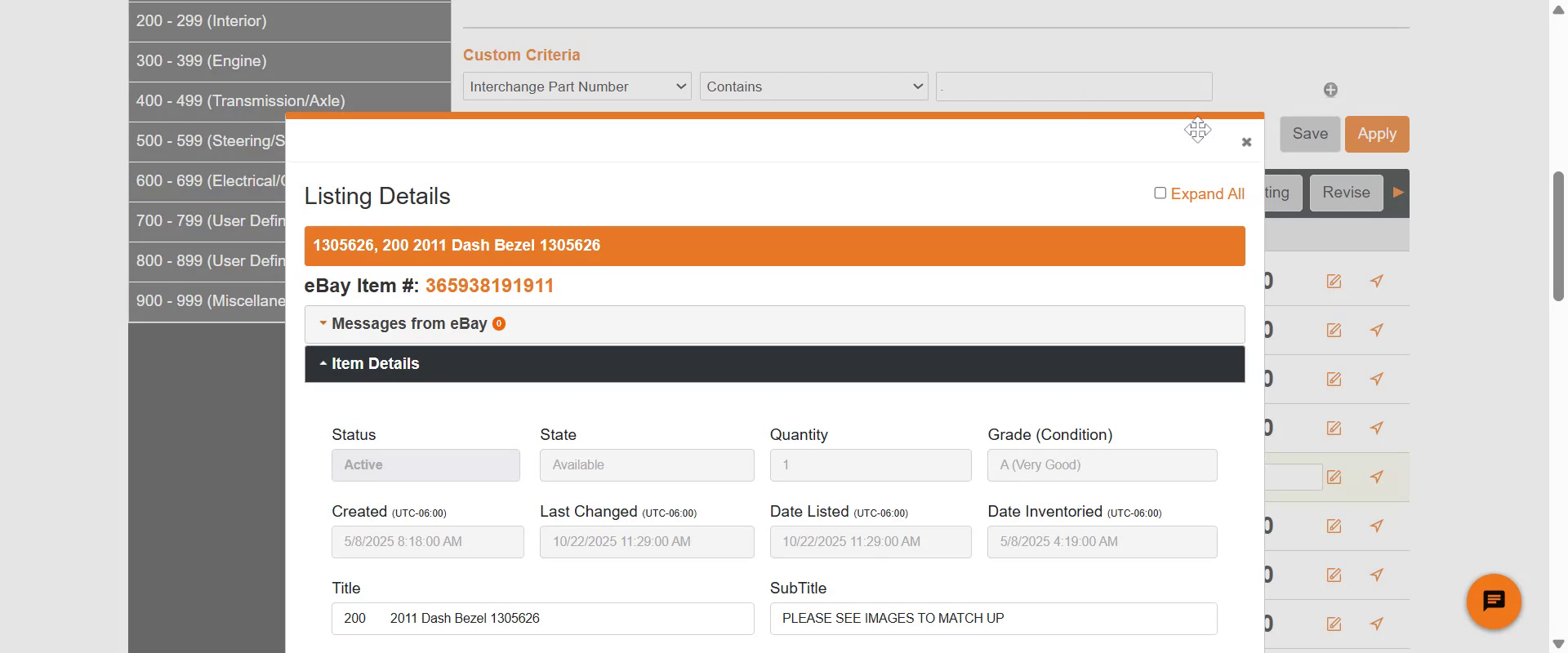Click the orange right arrow beside Revise
Image resolution: width=1568 pixels, height=653 pixels.
tap(1398, 193)
